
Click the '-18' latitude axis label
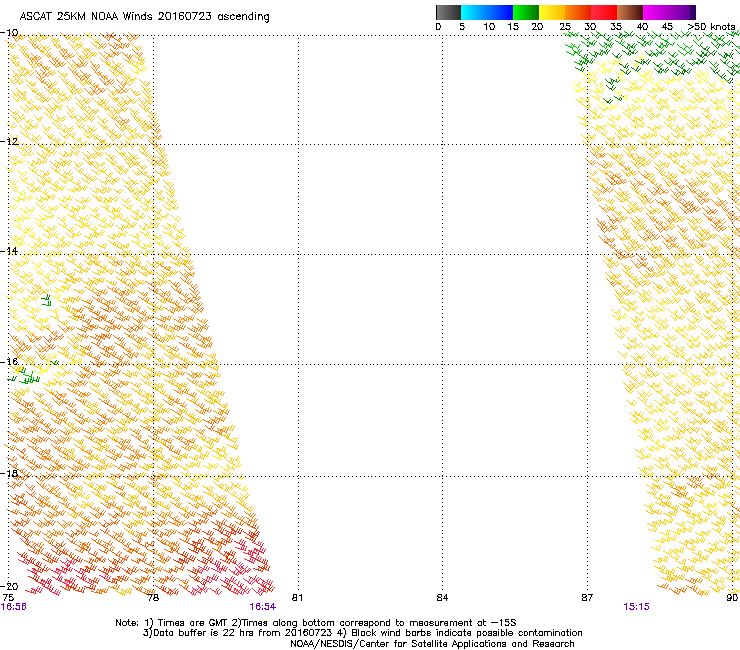pos(9,473)
